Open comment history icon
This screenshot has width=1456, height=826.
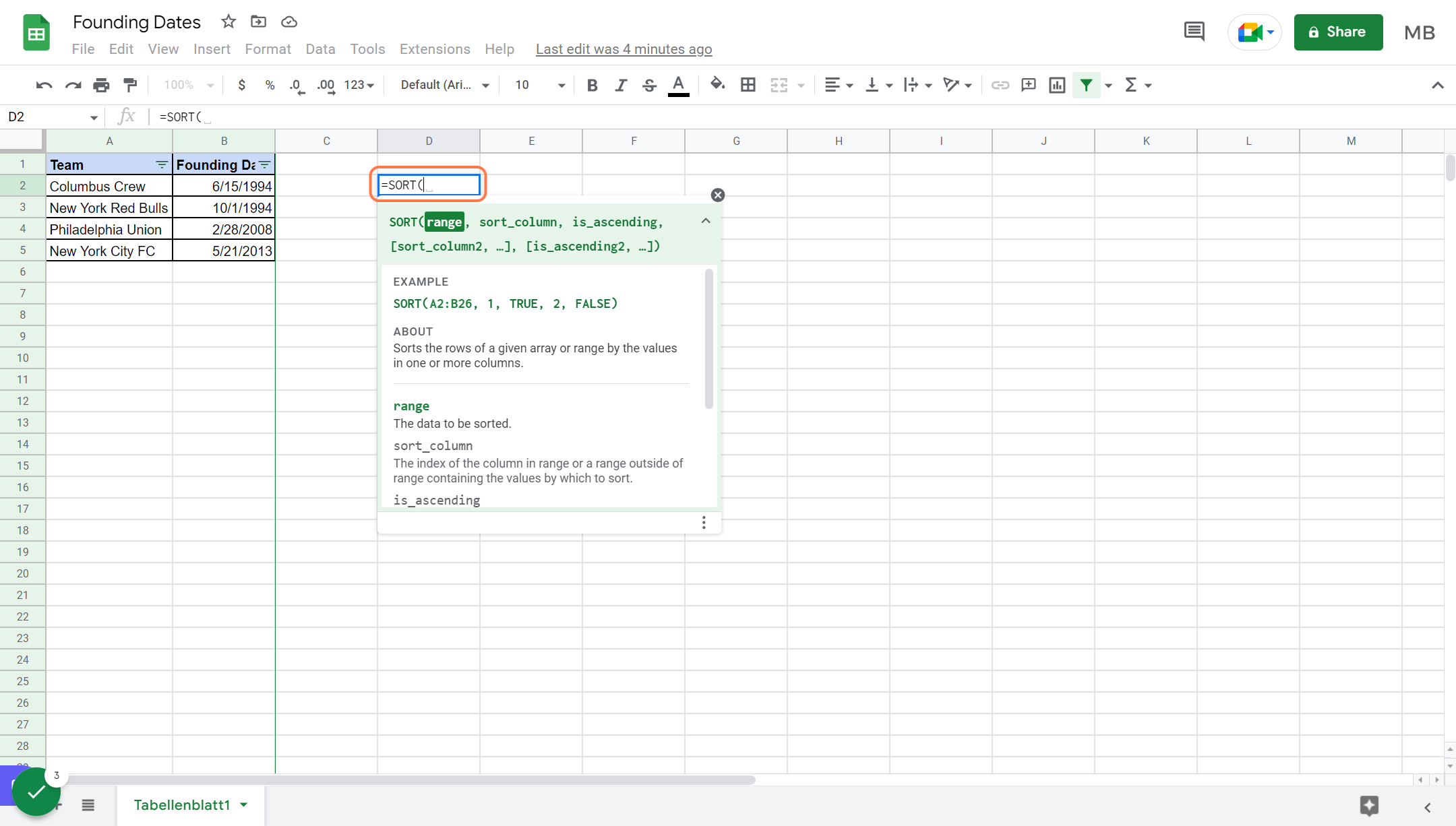point(1194,32)
